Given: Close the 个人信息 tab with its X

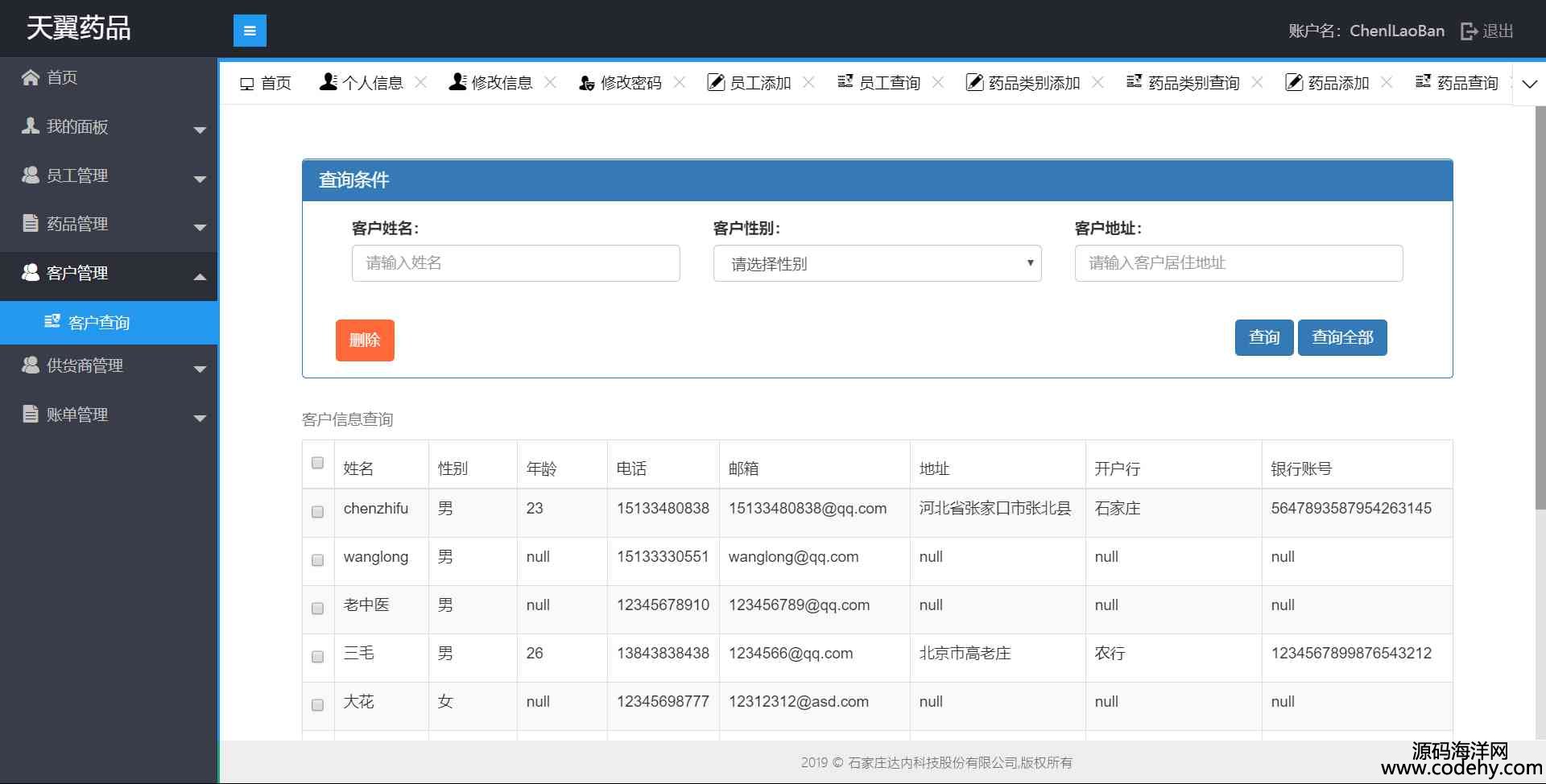Looking at the screenshot, I should pyautogui.click(x=420, y=82).
